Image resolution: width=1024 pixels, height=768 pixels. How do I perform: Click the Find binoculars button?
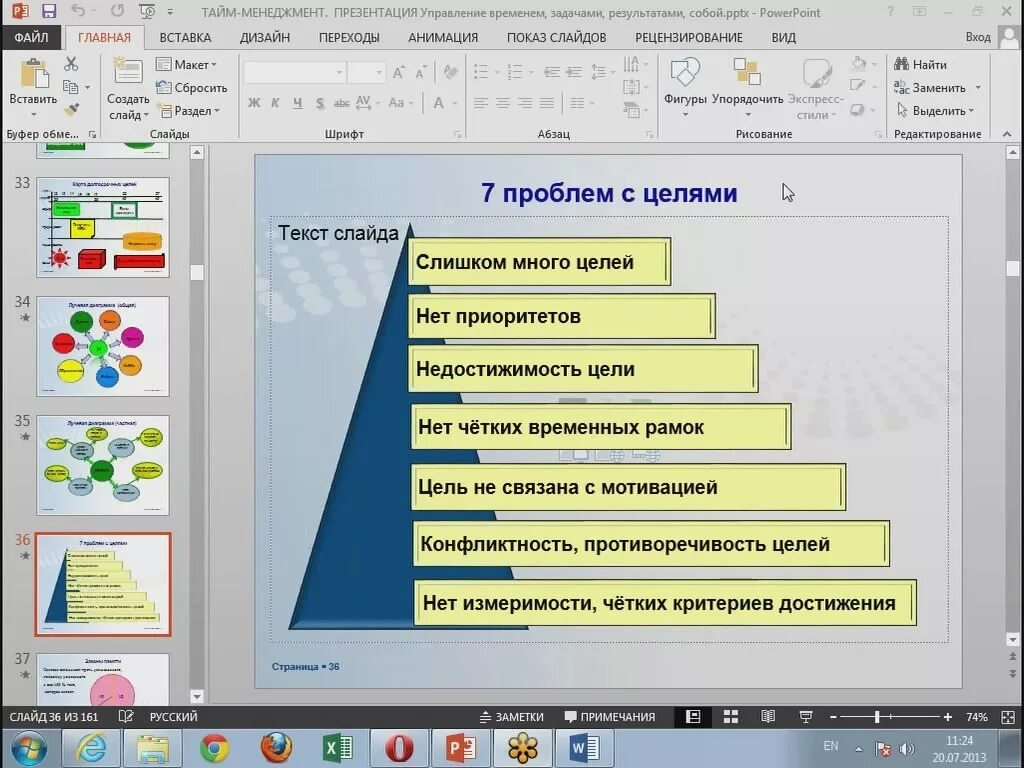920,64
